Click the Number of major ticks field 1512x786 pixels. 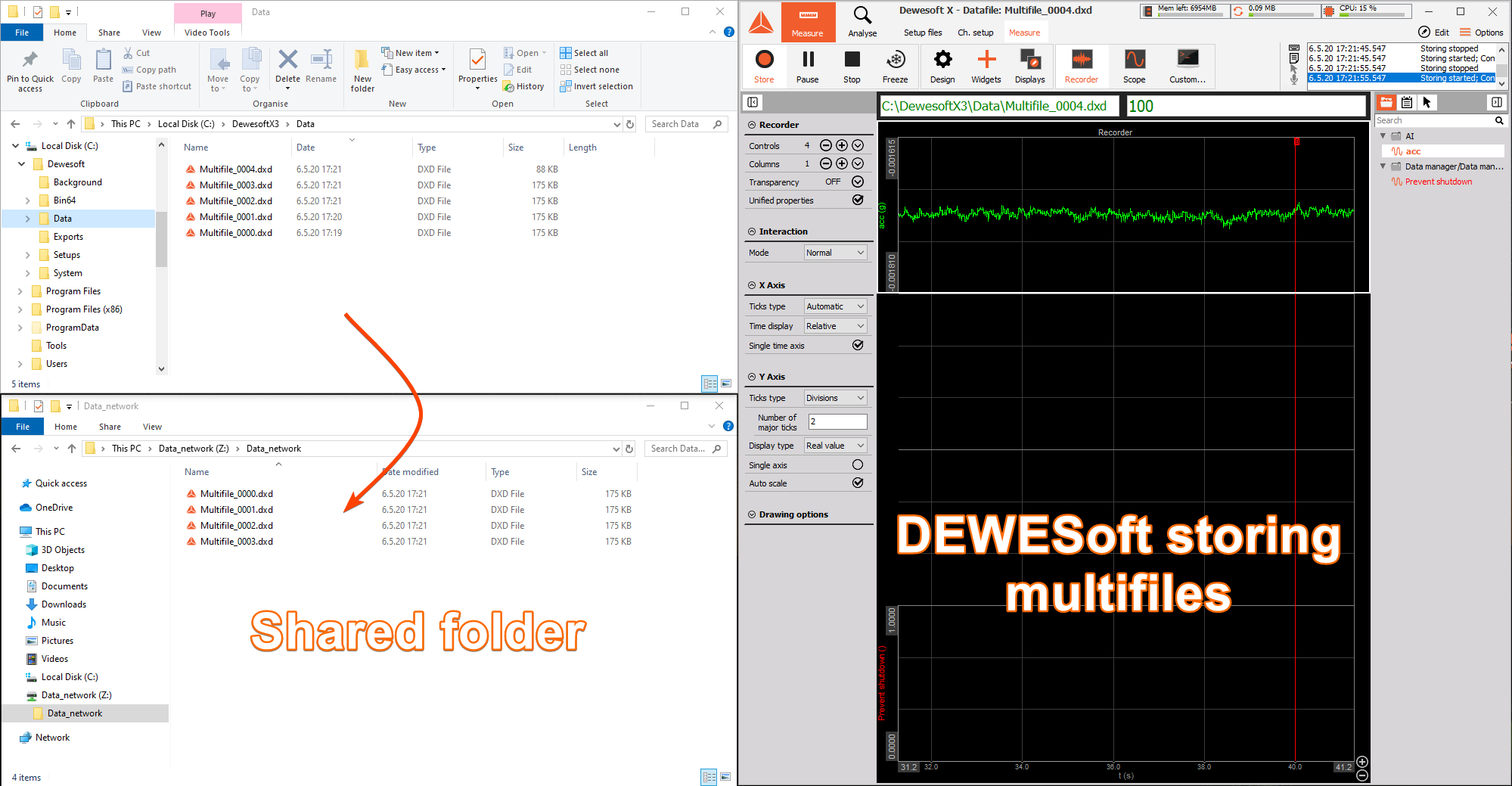point(837,421)
